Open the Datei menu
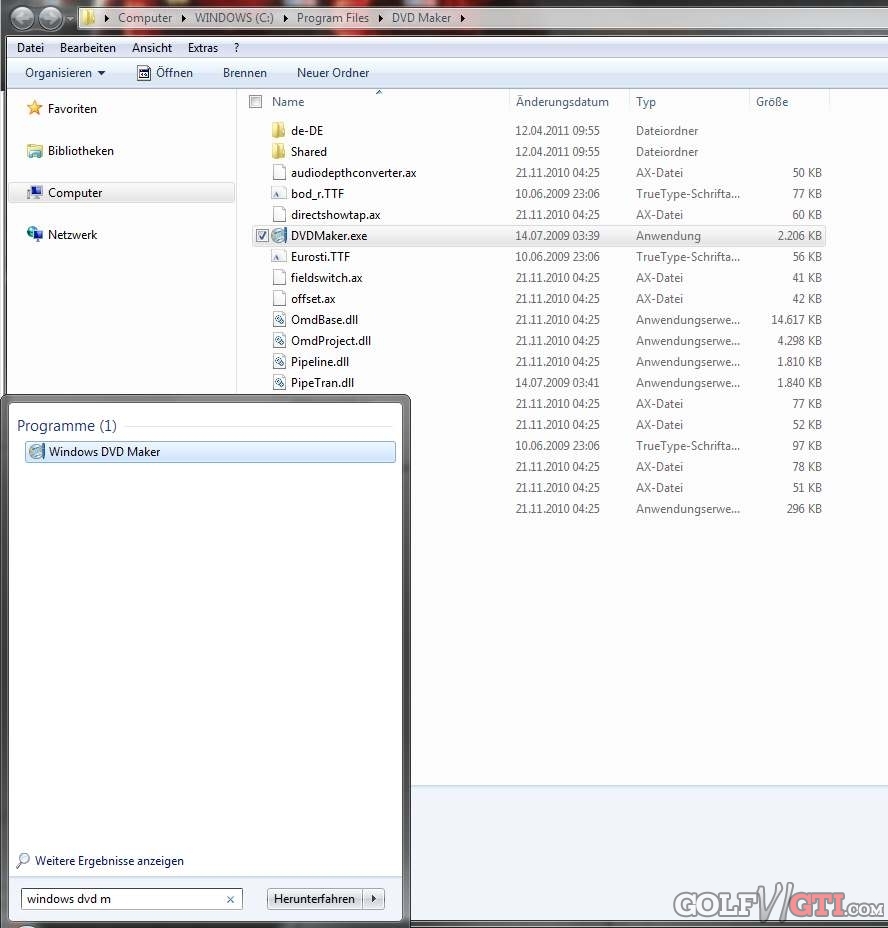The height and width of the screenshot is (928, 888). click(x=30, y=47)
